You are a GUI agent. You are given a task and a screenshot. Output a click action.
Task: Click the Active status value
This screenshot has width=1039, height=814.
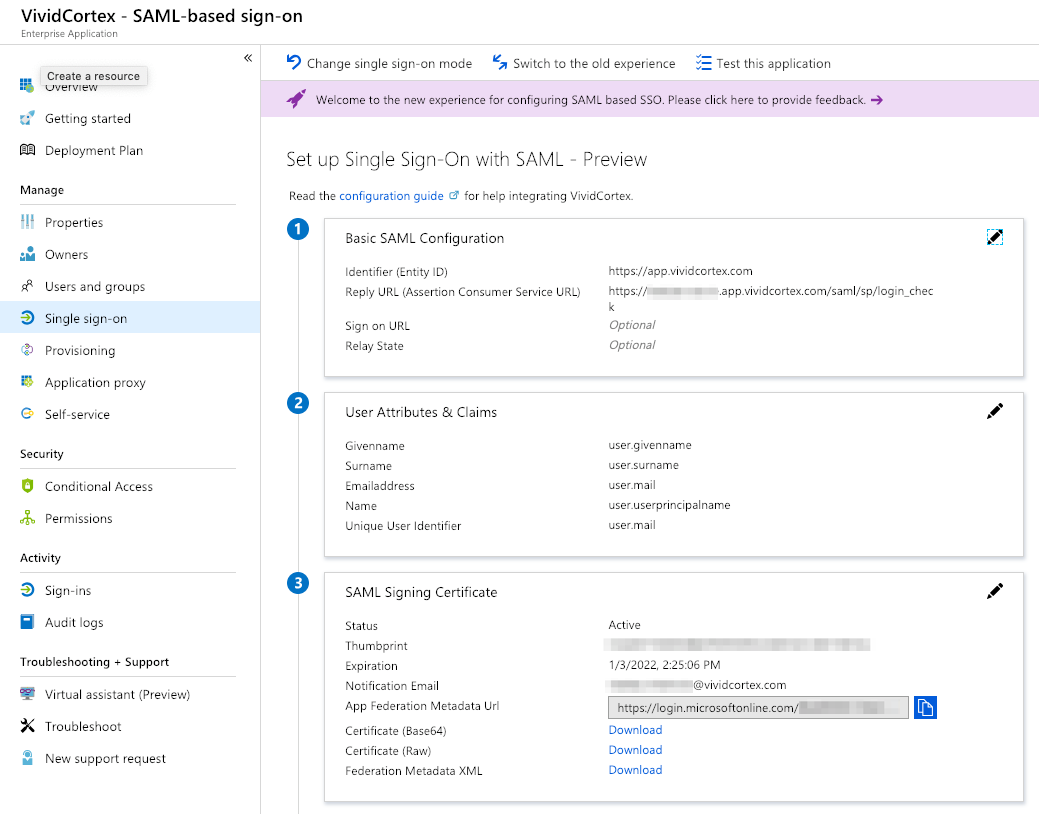(624, 625)
